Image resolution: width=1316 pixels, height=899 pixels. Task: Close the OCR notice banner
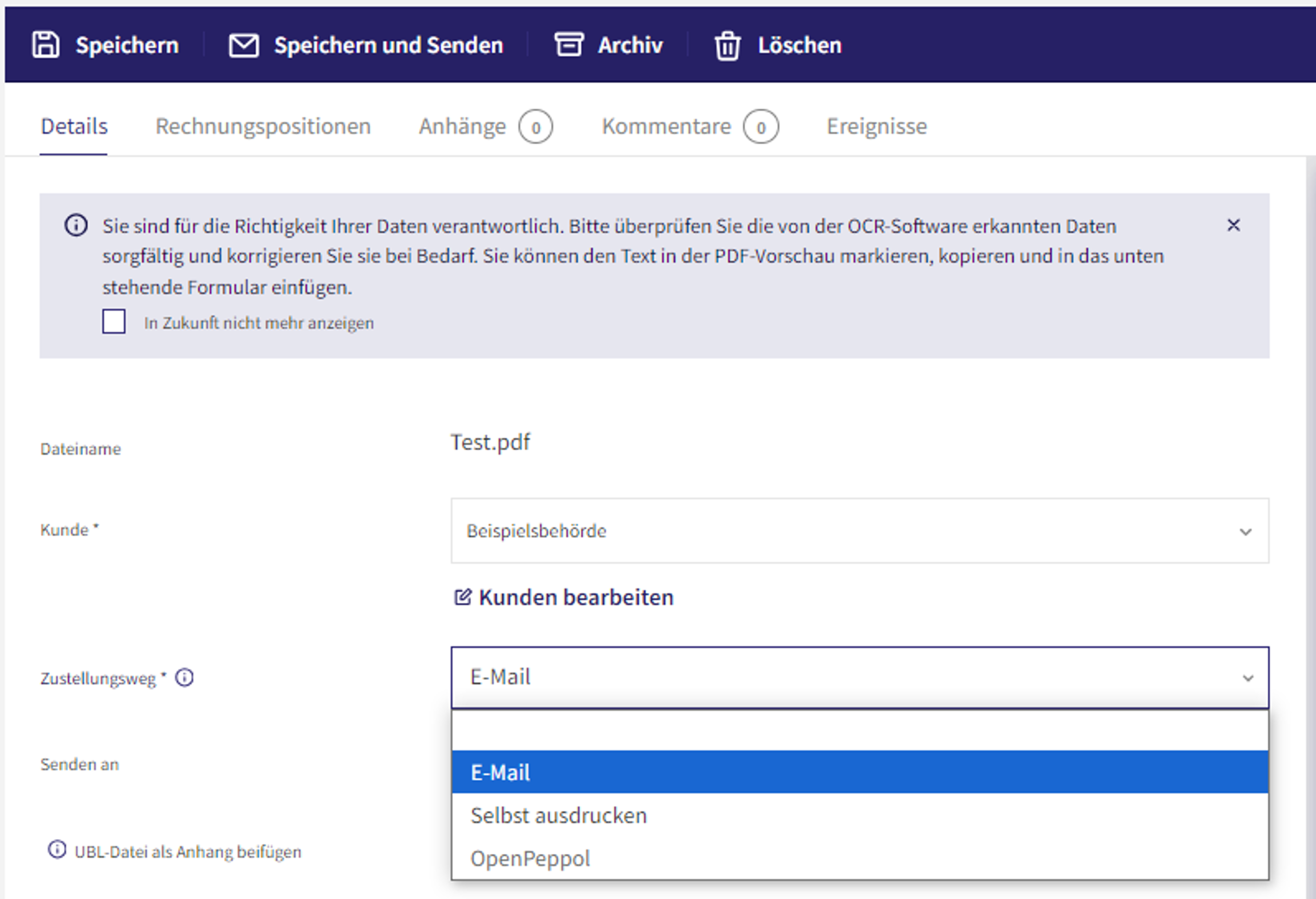pyautogui.click(x=1233, y=225)
